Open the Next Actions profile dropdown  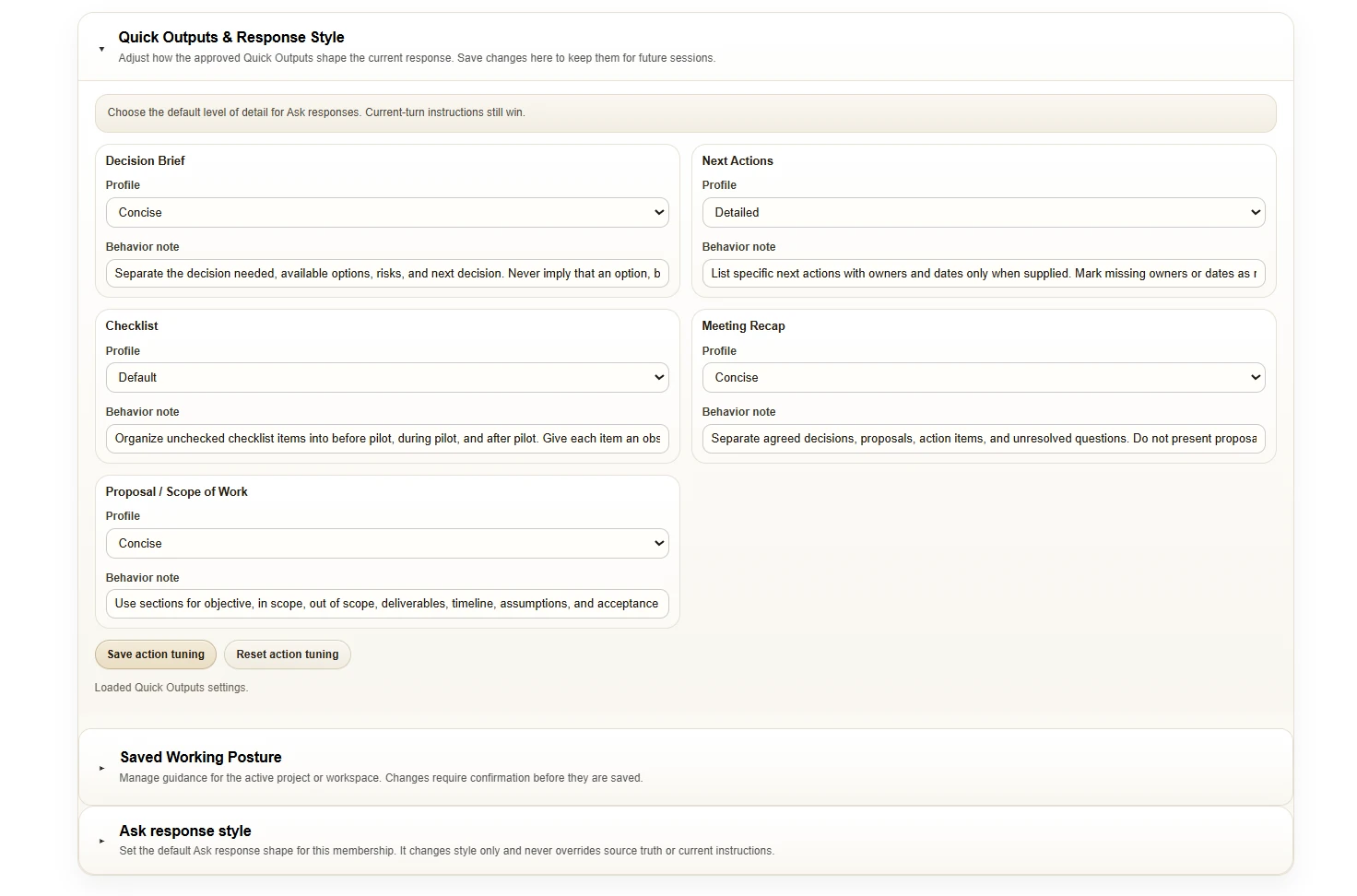(984, 212)
